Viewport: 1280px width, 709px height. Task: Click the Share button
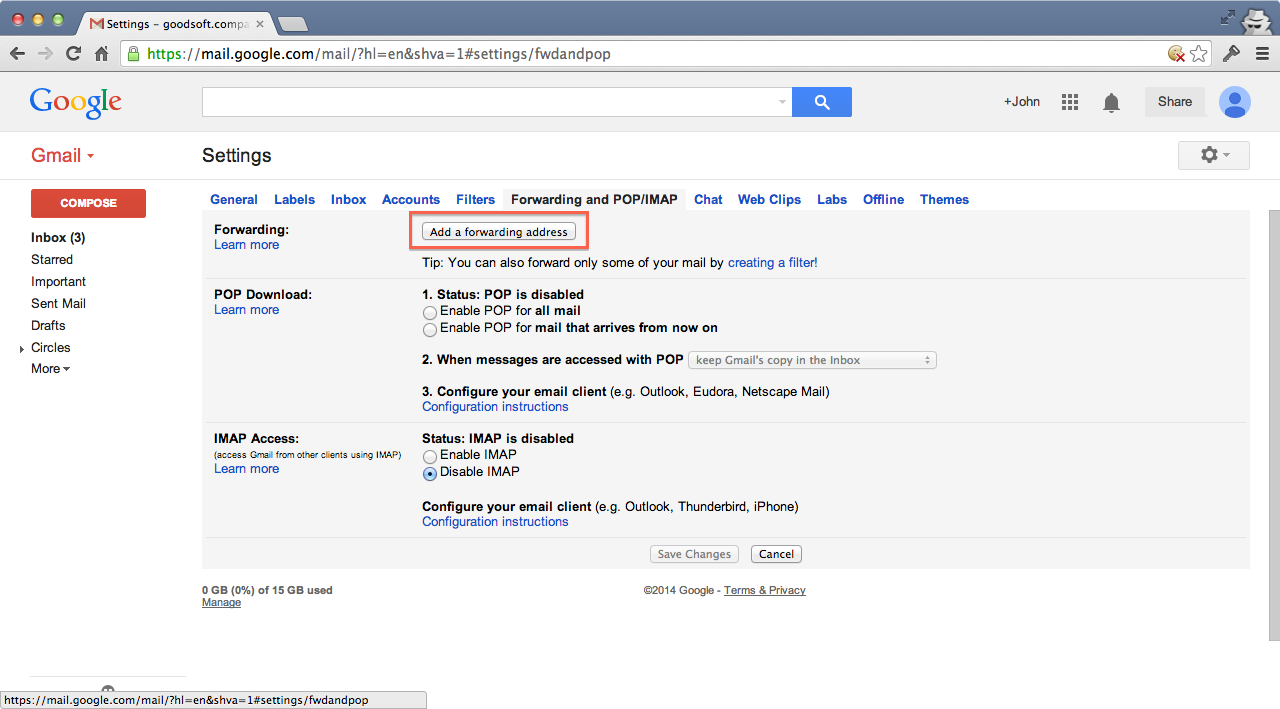(1175, 102)
